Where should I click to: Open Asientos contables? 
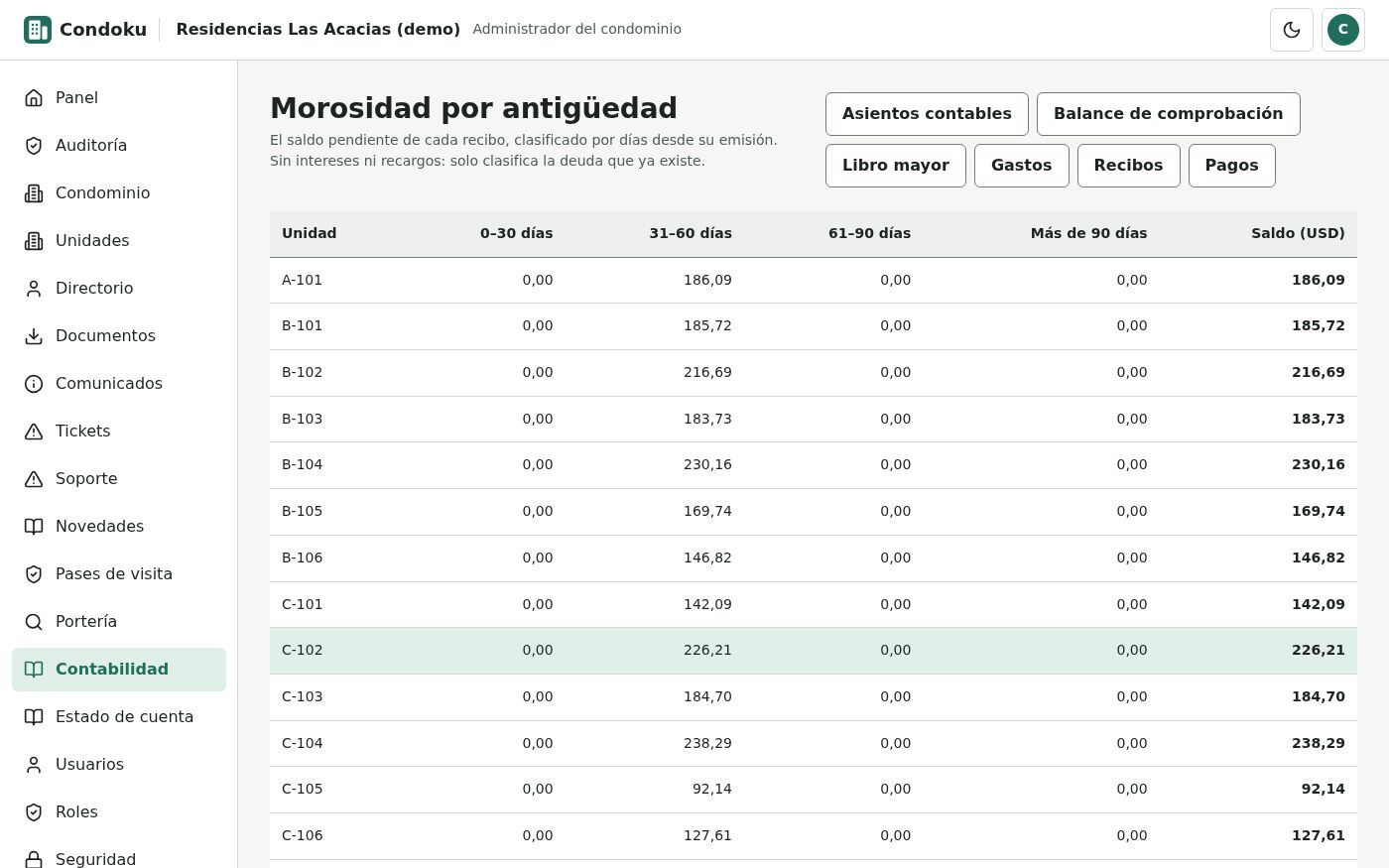[927, 114]
